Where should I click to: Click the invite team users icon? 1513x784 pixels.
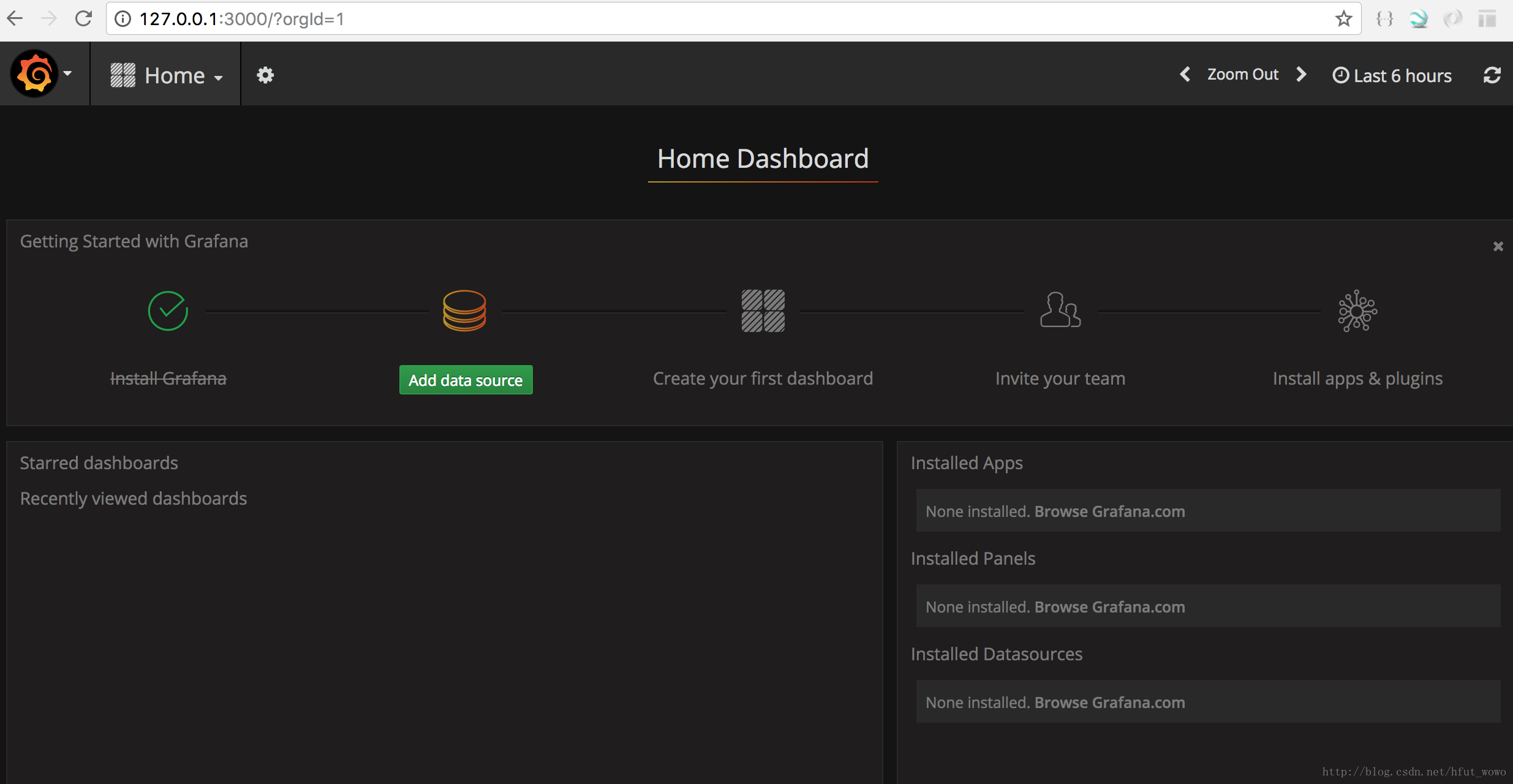click(x=1060, y=310)
